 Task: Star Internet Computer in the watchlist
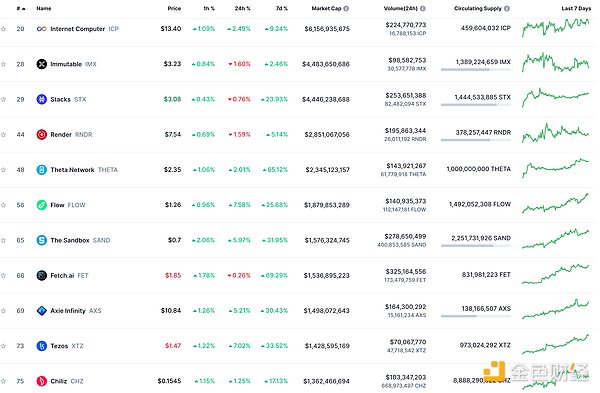click(3, 29)
